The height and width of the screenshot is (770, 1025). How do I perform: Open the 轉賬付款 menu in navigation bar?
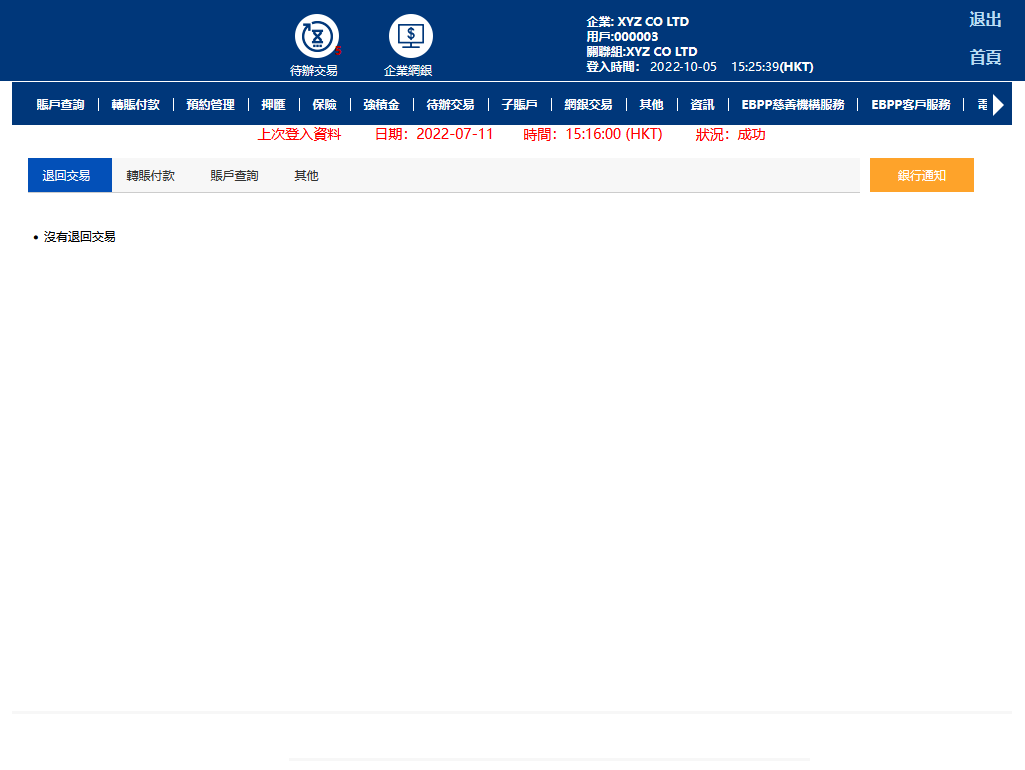pos(135,104)
